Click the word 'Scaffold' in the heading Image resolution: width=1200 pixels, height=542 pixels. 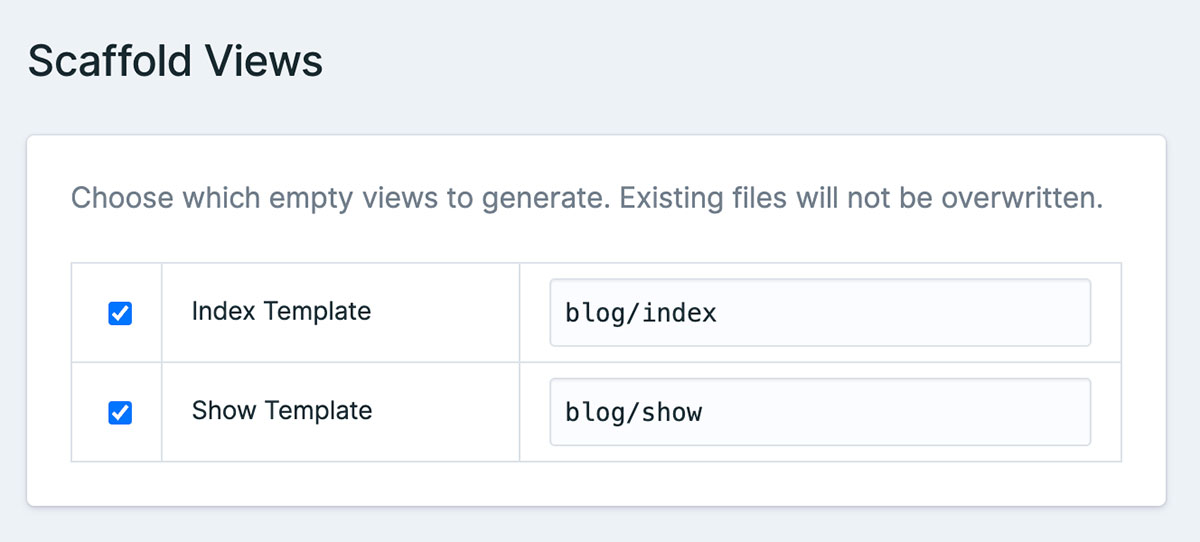coord(110,62)
